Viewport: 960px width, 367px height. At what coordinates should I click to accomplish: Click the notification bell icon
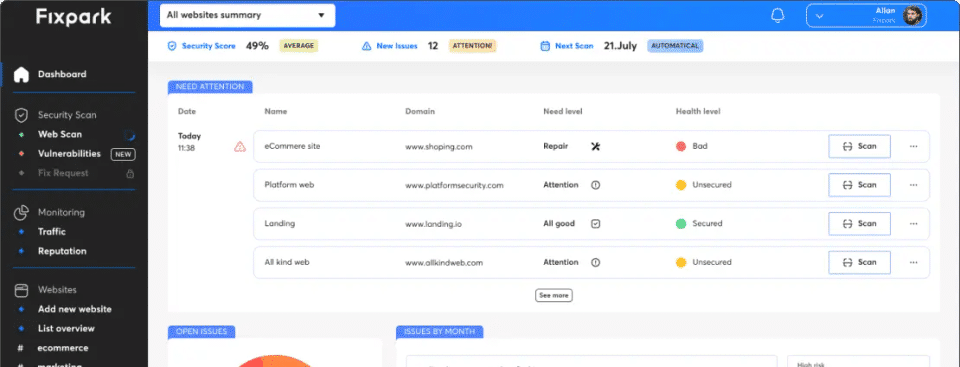778,15
